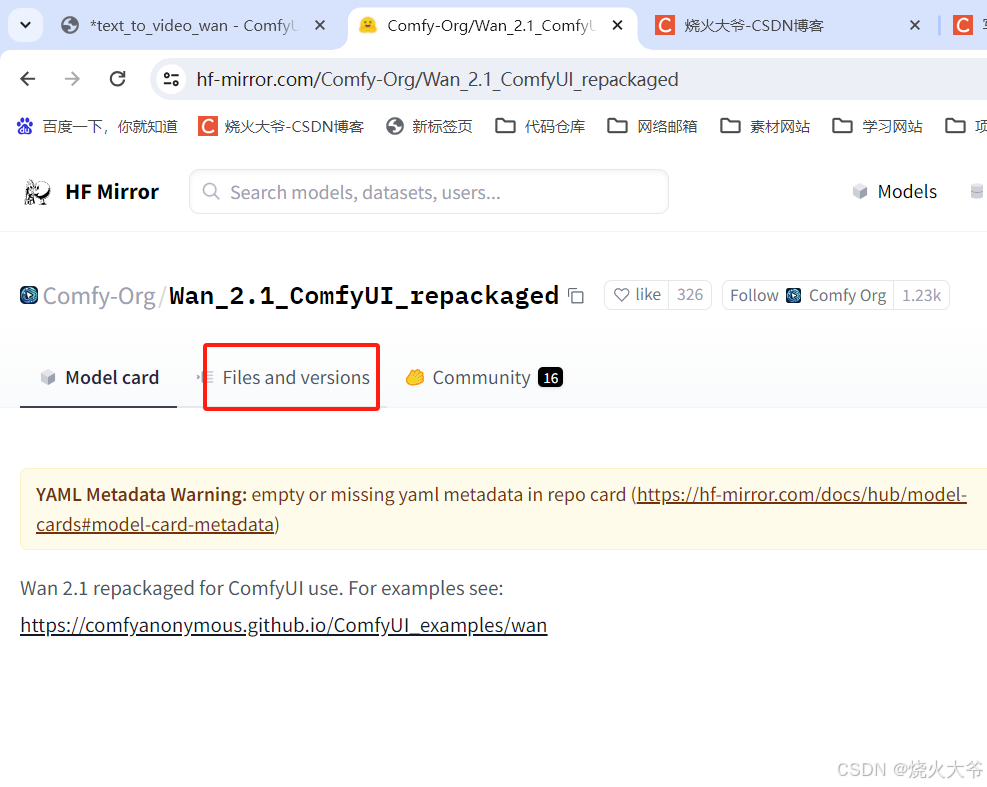987x787 pixels.
Task: Focus the hf-mirror.com address bar URL
Action: point(437,79)
